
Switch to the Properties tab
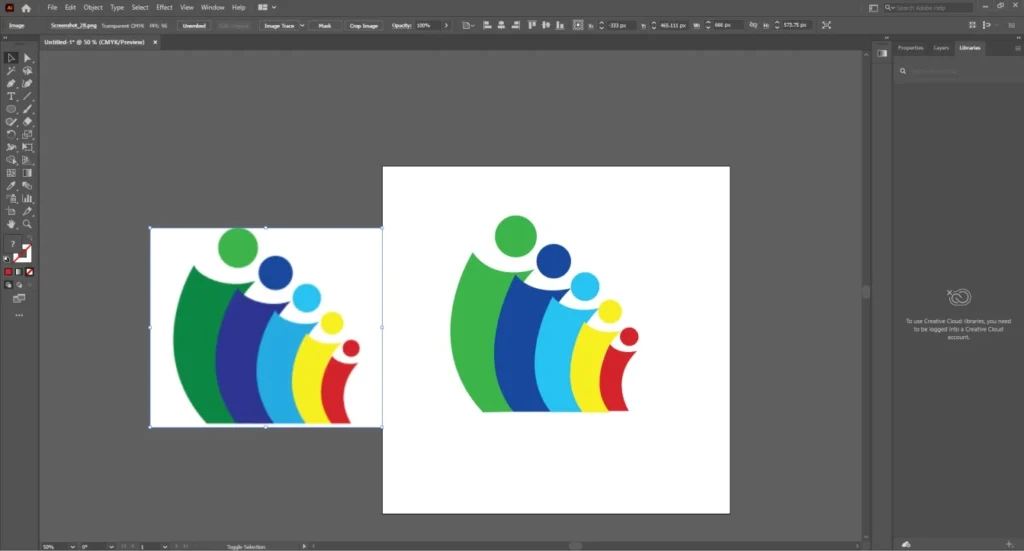pyautogui.click(x=910, y=48)
